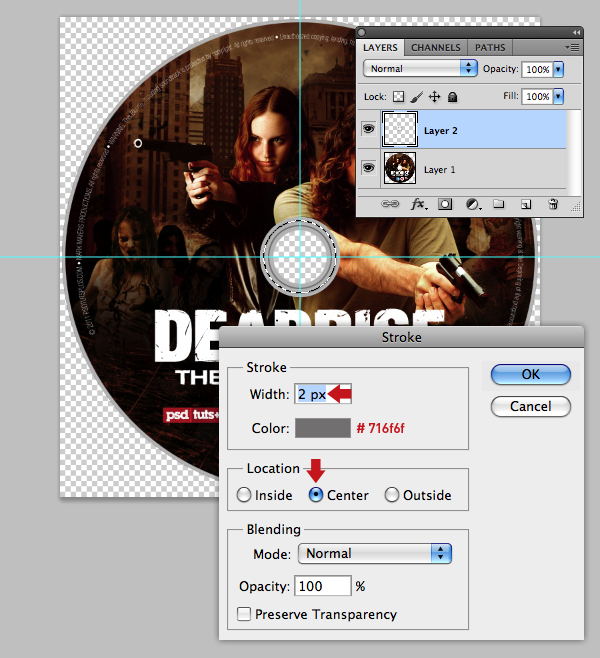Select the Layer 1 thumbnail
The height and width of the screenshot is (658, 600).
[x=399, y=168]
